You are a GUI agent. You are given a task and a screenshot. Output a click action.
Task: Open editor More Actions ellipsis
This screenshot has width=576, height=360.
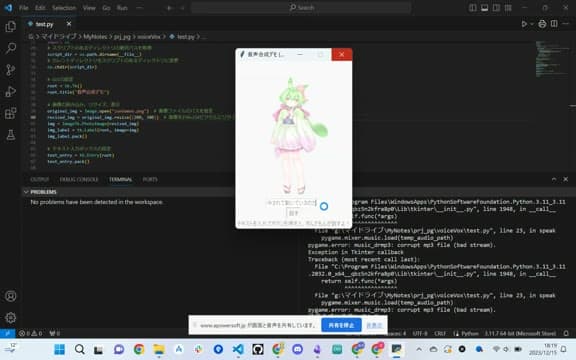click(x=566, y=24)
